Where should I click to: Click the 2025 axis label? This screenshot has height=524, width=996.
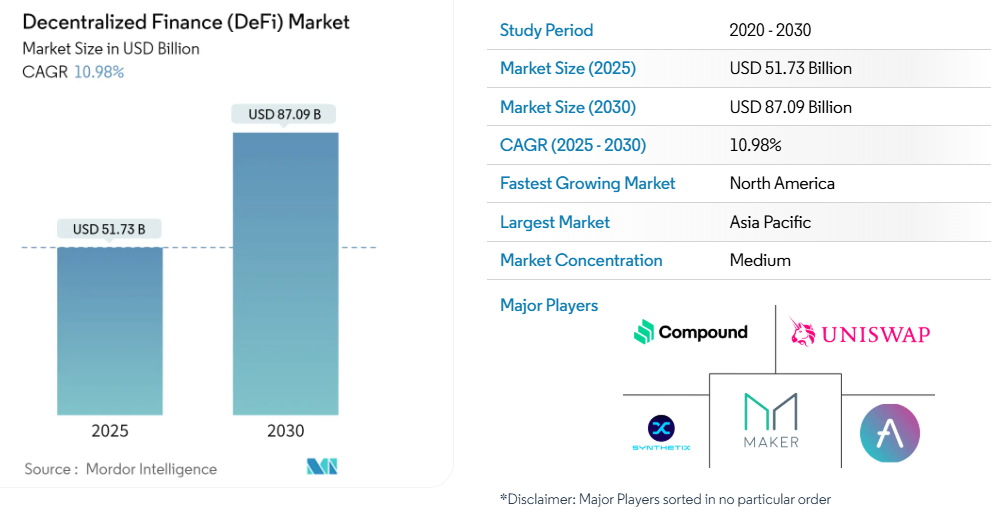(110, 431)
